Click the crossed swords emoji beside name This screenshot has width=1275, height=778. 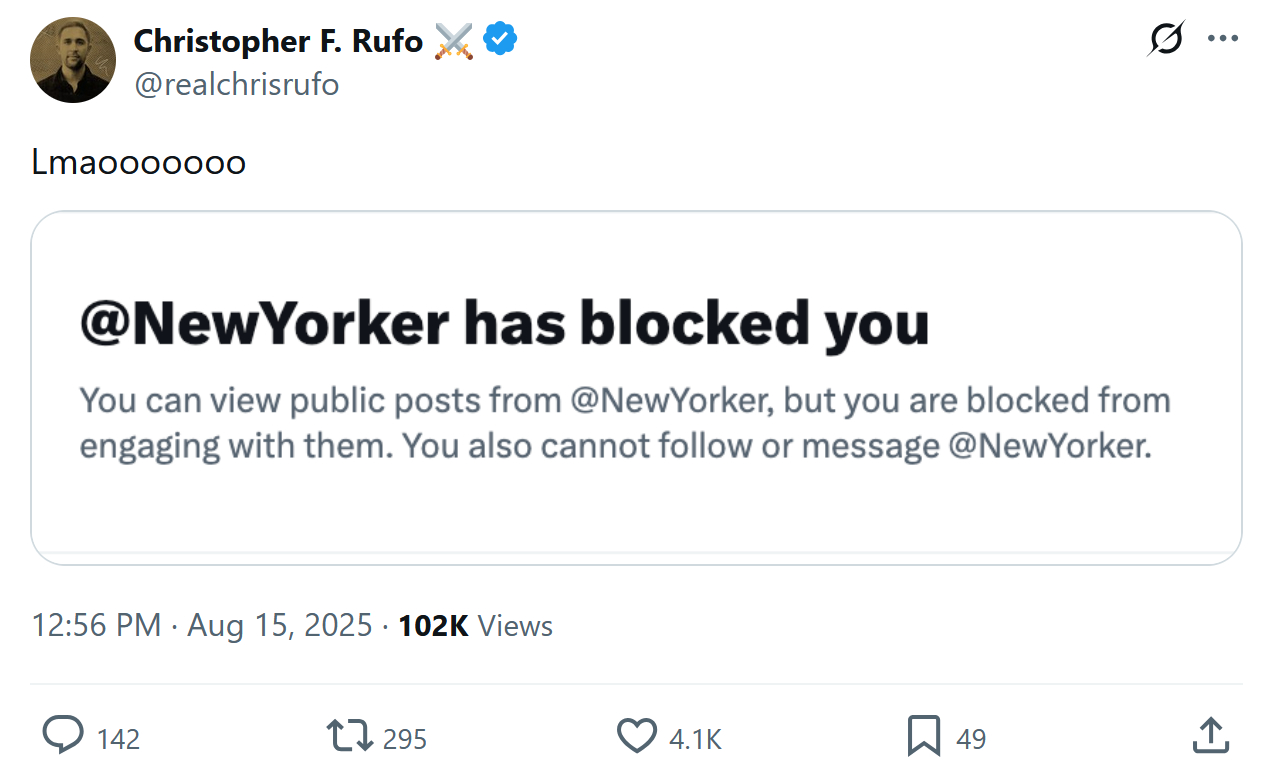[x=454, y=41]
